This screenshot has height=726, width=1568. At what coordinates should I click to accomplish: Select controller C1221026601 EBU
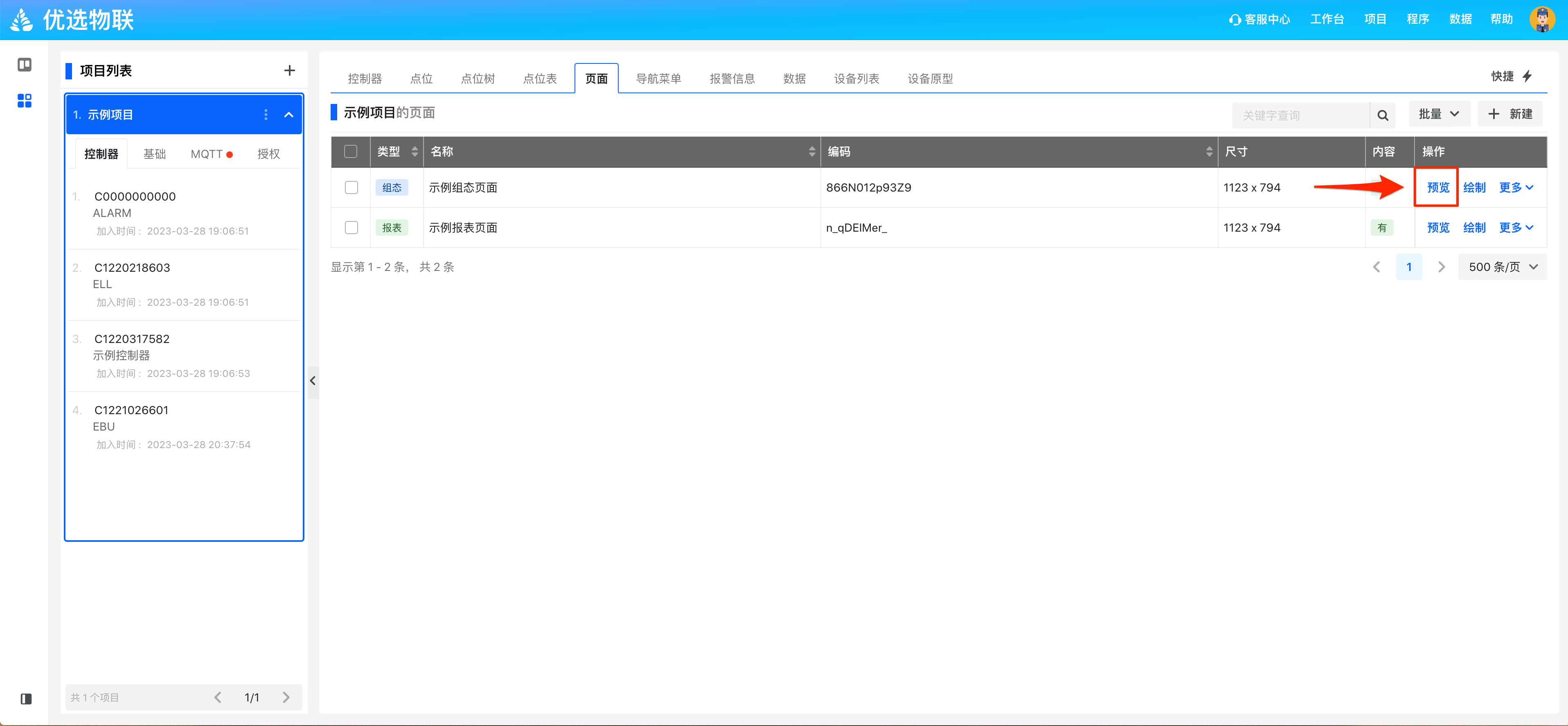pos(184,427)
